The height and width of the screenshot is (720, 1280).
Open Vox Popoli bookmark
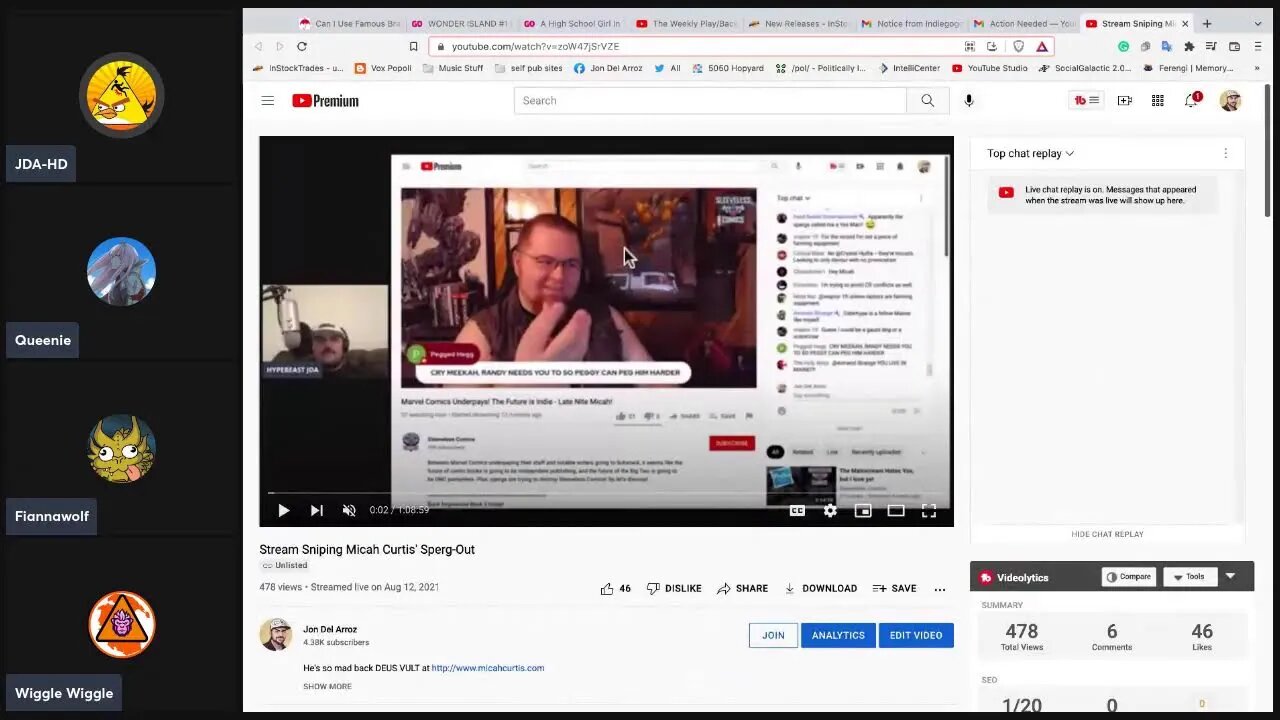pos(383,68)
